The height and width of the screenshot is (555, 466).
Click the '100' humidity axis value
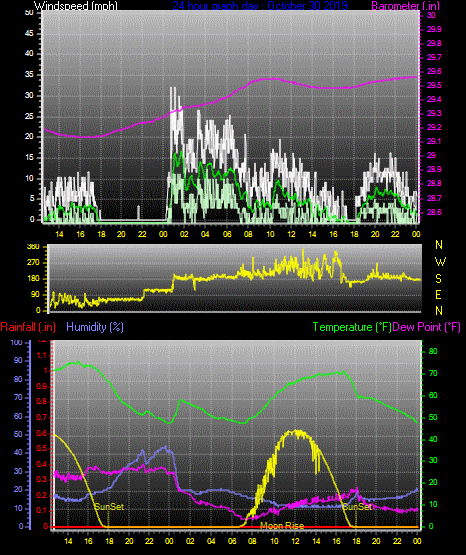[16, 343]
